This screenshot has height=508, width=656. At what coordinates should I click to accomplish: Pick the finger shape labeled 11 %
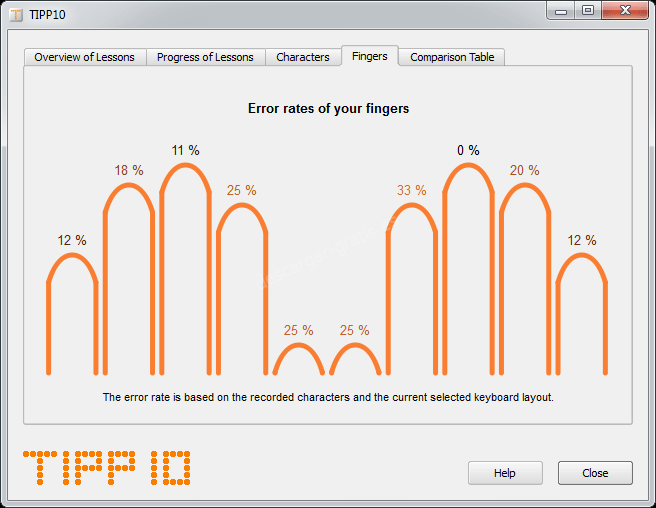tap(185, 270)
